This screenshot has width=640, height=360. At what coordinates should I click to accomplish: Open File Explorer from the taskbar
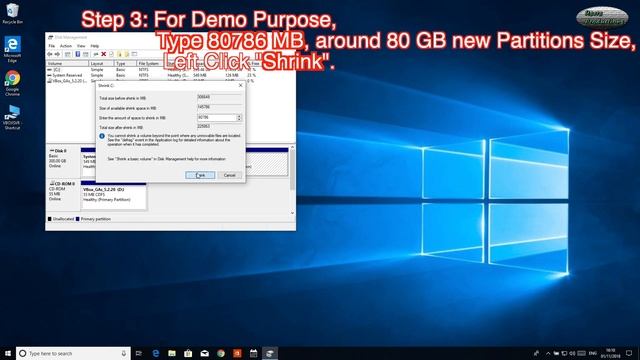pyautogui.click(x=172, y=353)
